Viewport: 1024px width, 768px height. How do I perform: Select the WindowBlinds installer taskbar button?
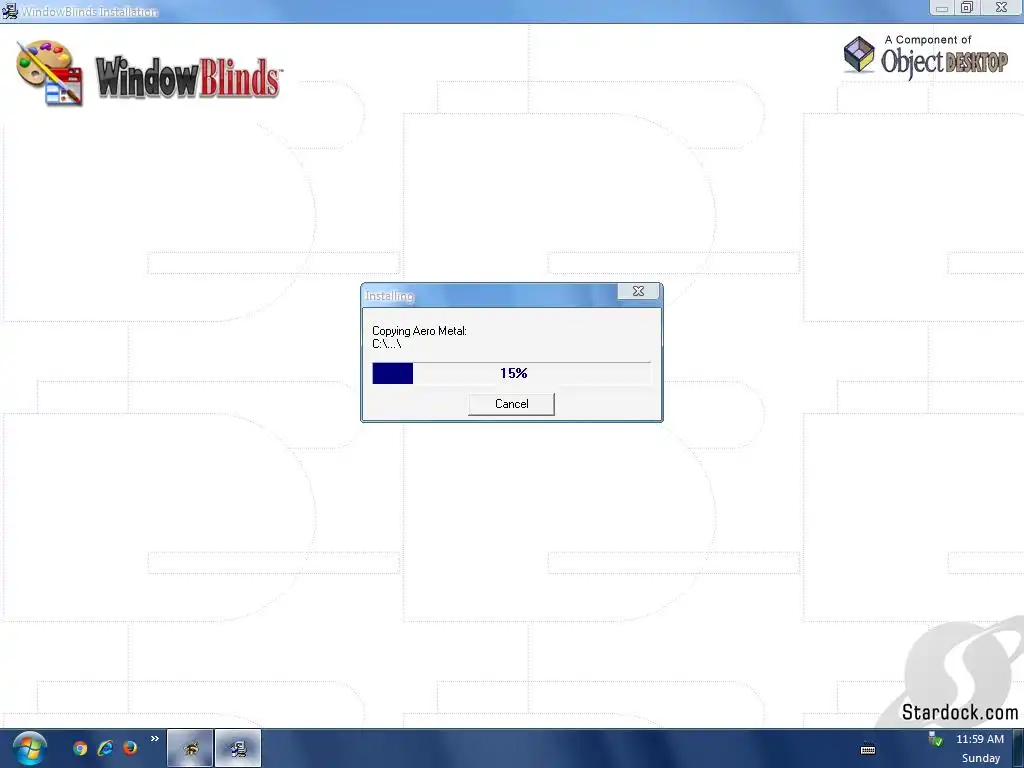tap(238, 748)
